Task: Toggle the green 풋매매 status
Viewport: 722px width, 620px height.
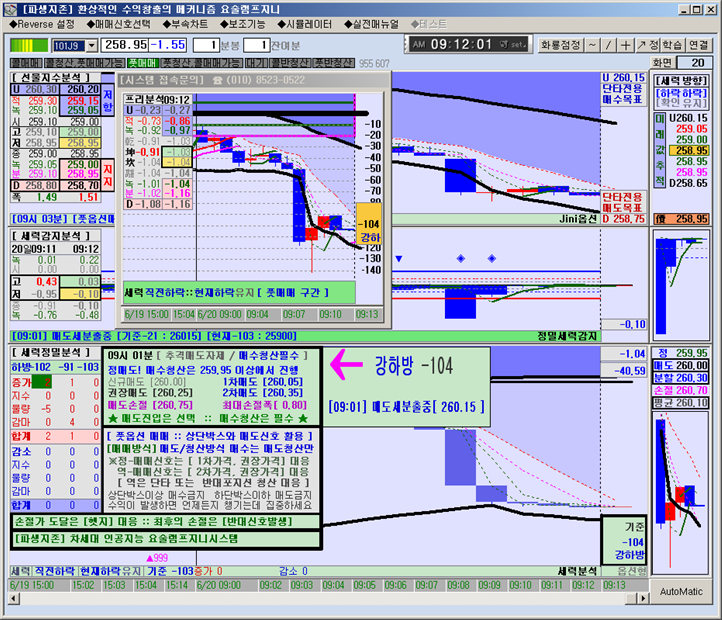Action: click(x=143, y=63)
